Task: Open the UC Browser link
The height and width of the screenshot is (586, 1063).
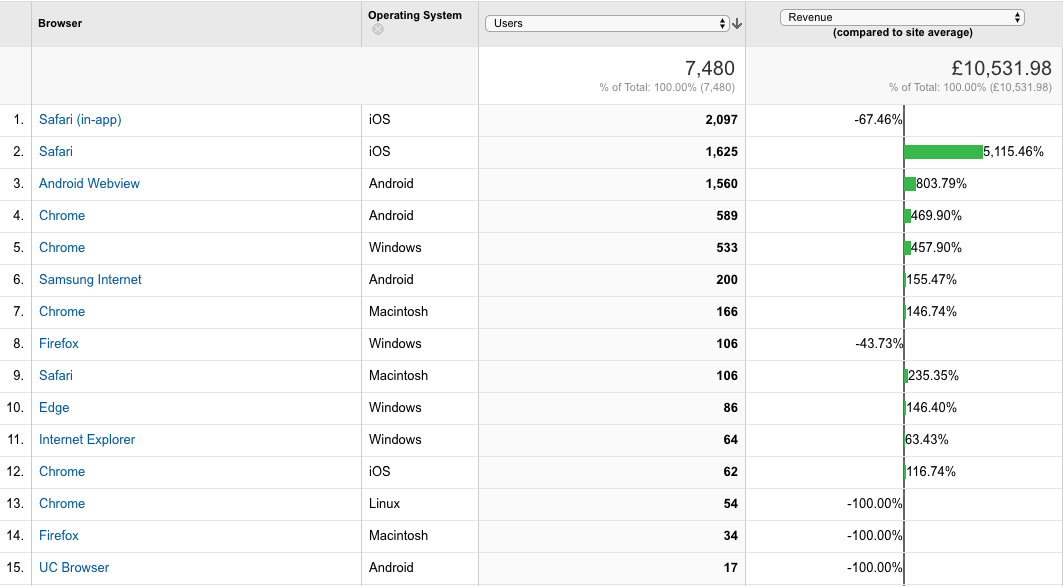Action: tap(74, 567)
